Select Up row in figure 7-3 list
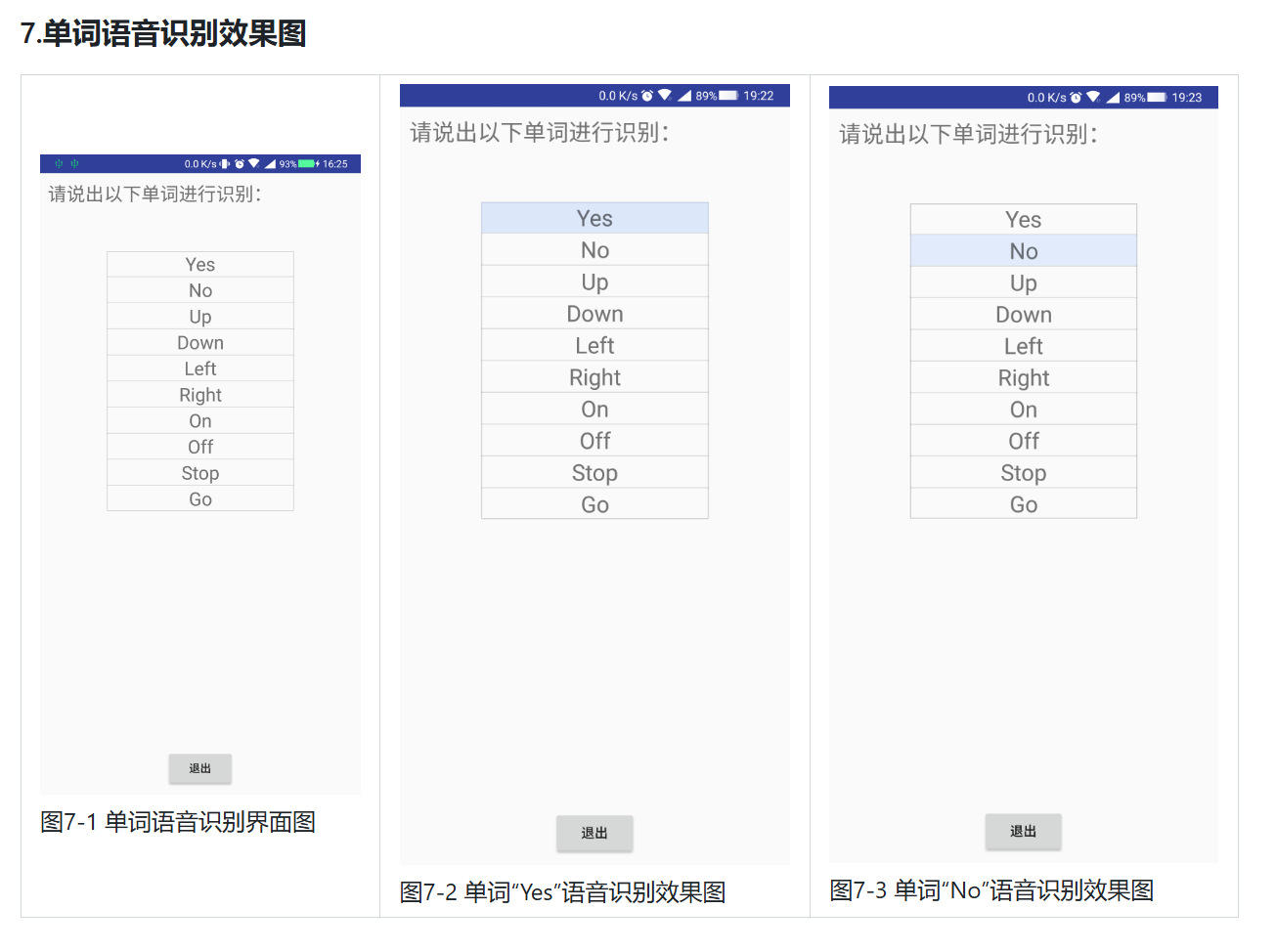 point(1024,282)
